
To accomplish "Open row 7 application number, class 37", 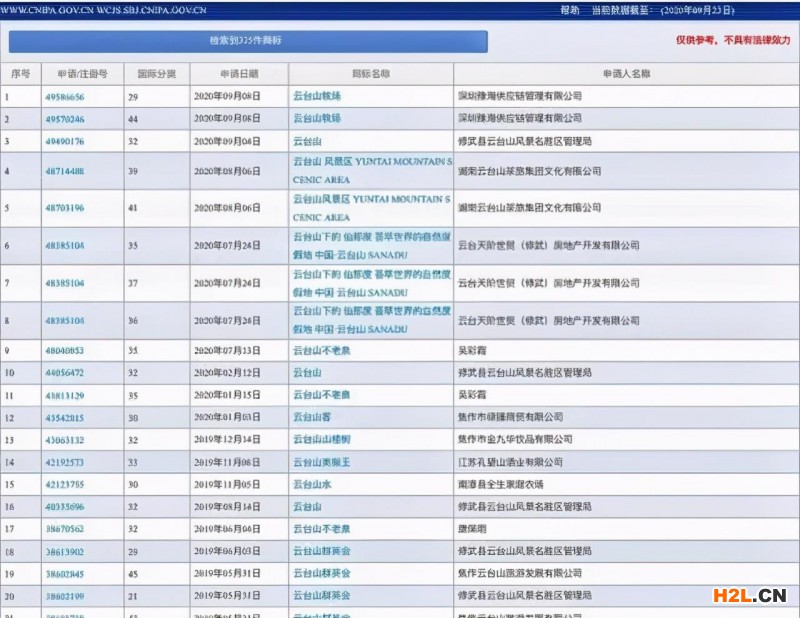I will pos(65,283).
